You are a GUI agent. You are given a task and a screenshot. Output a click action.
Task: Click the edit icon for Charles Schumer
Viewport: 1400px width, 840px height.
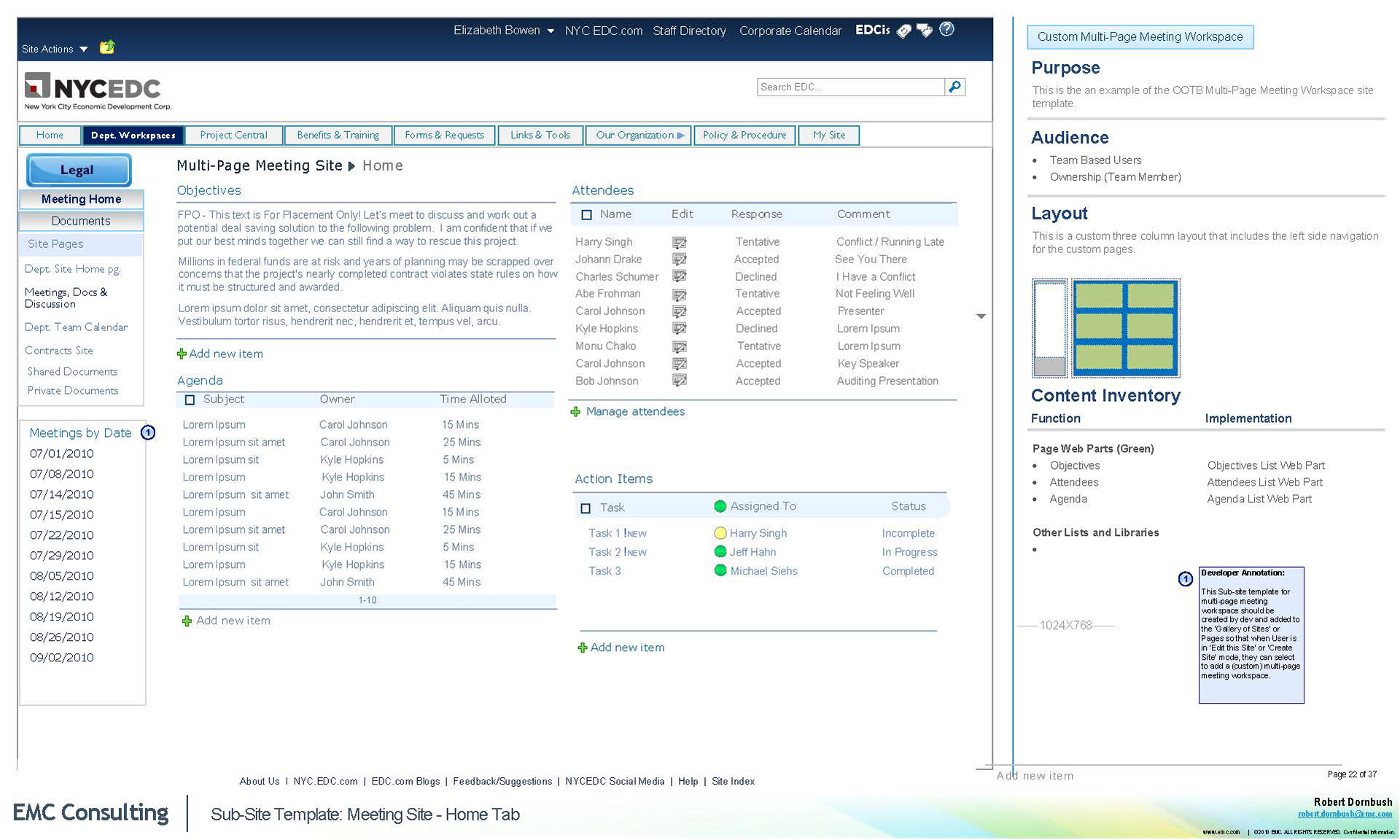coord(679,276)
